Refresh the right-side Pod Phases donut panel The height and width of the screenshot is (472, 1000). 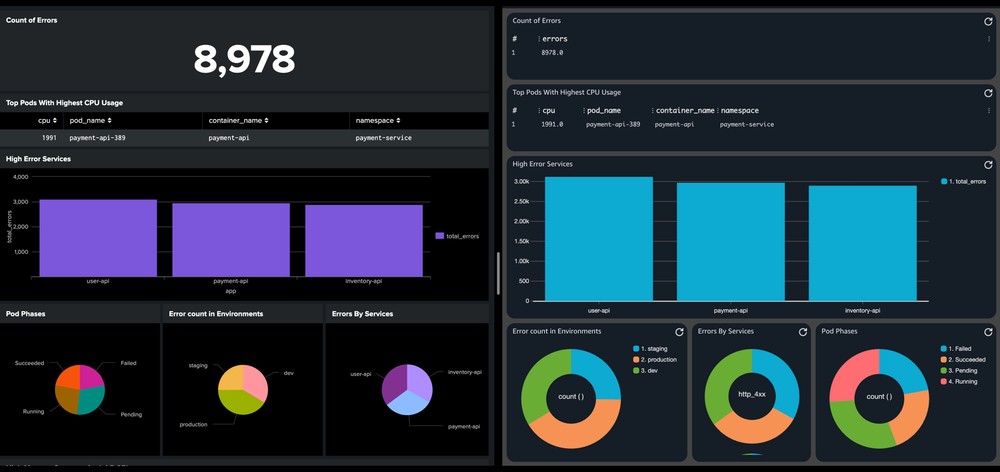pos(988,332)
